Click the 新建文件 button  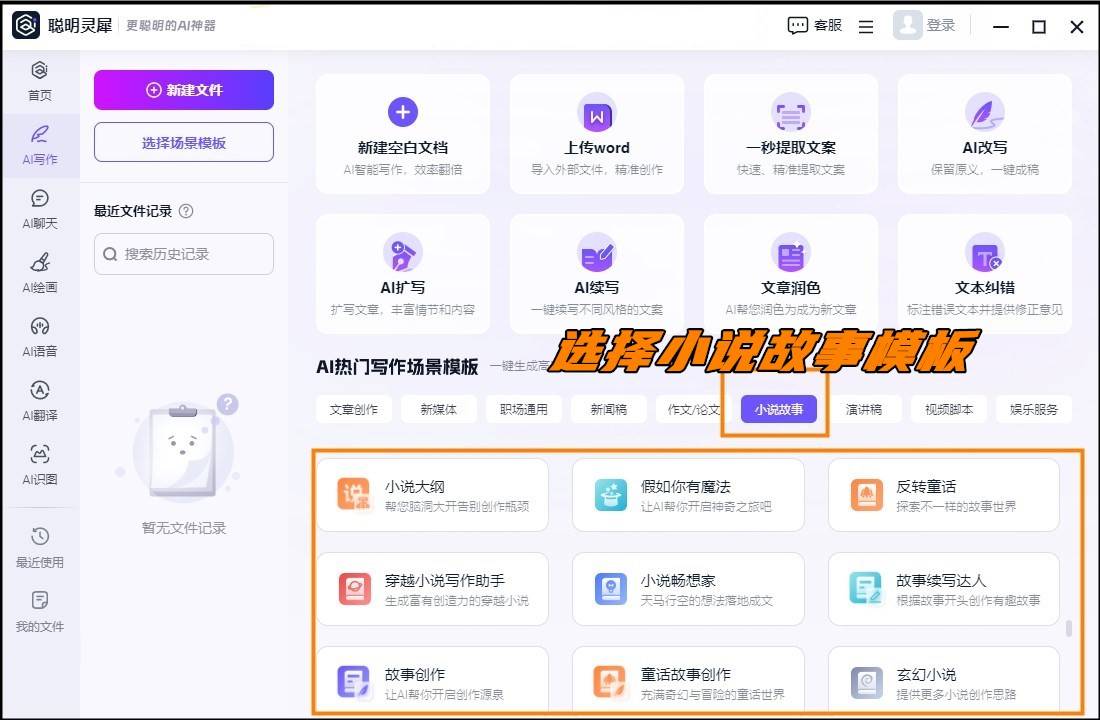pyautogui.click(x=183, y=90)
